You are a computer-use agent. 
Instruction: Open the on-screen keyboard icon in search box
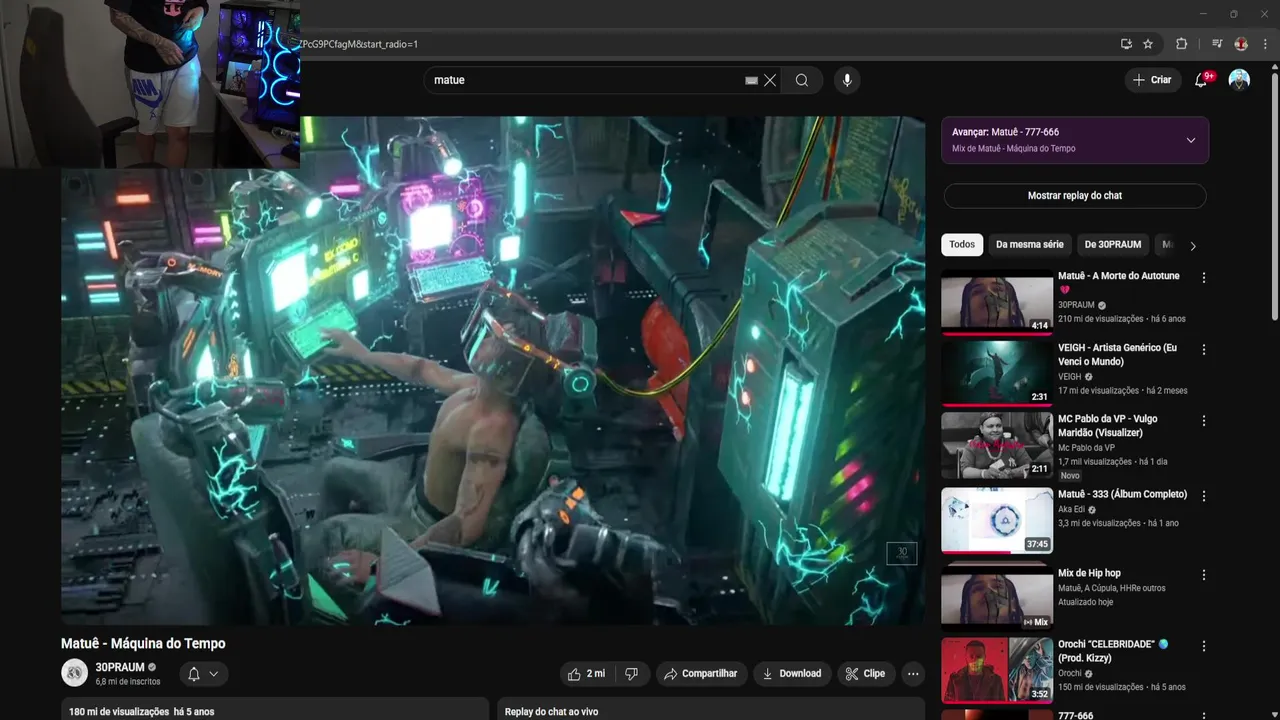[751, 80]
